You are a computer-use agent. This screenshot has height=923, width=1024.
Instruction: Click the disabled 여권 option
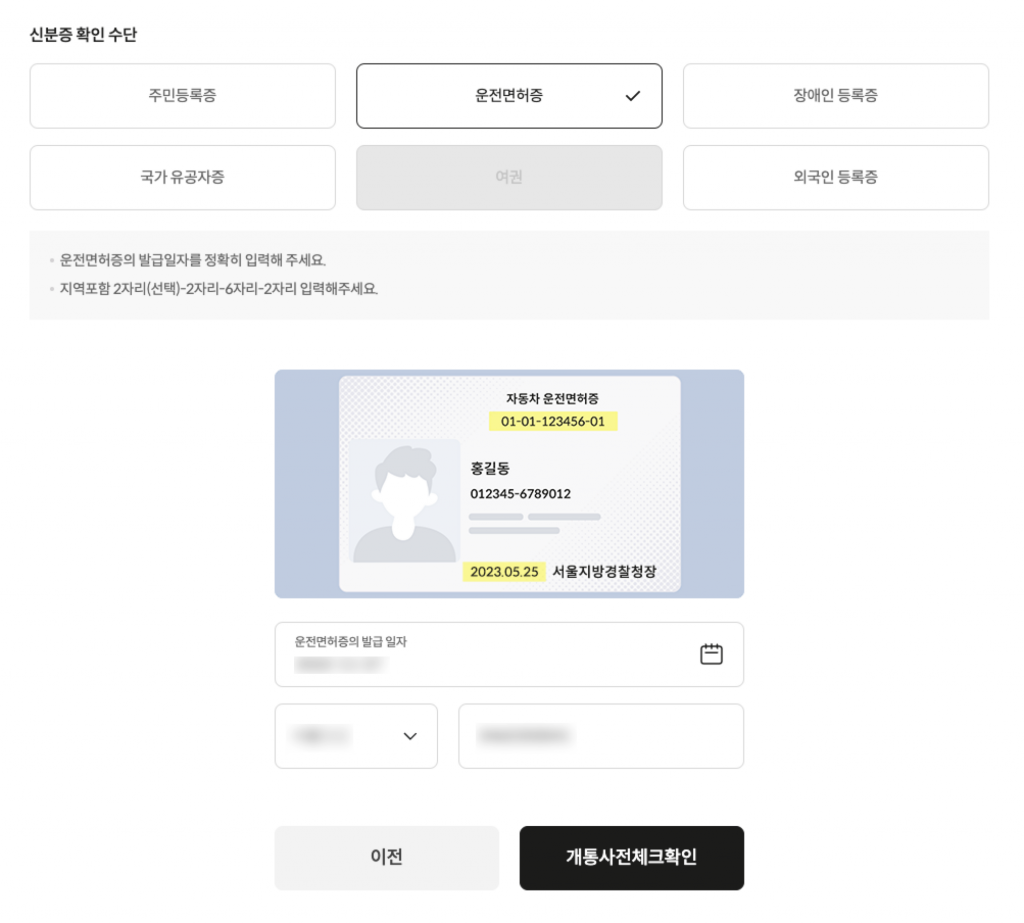(x=509, y=177)
